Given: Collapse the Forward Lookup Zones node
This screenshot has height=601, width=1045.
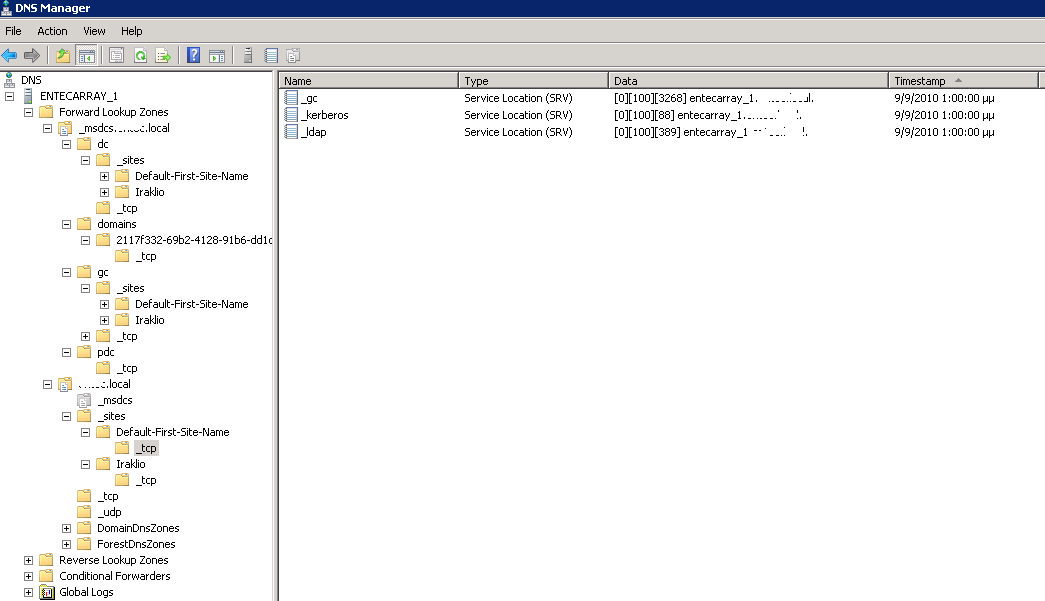Looking at the screenshot, I should pos(29,112).
